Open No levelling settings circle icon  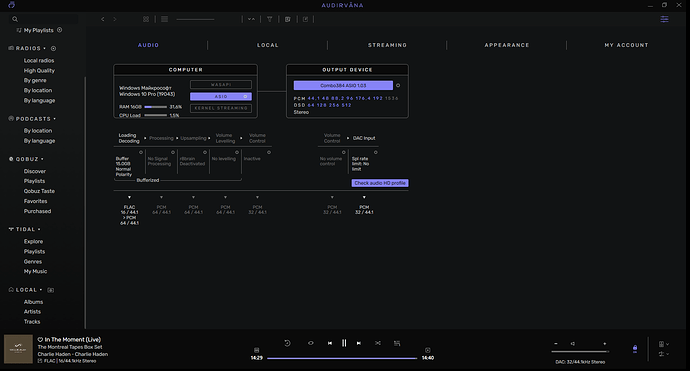237,152
